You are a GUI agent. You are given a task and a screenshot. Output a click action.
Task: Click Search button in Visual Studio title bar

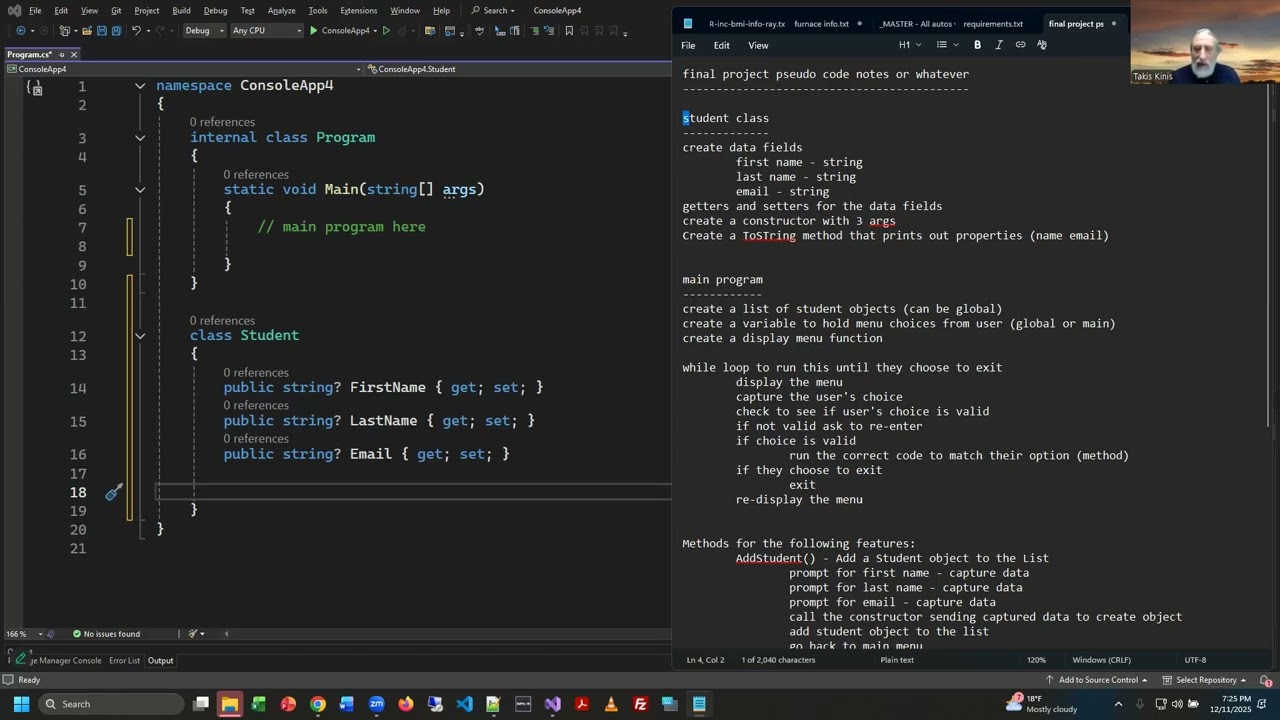(x=493, y=10)
